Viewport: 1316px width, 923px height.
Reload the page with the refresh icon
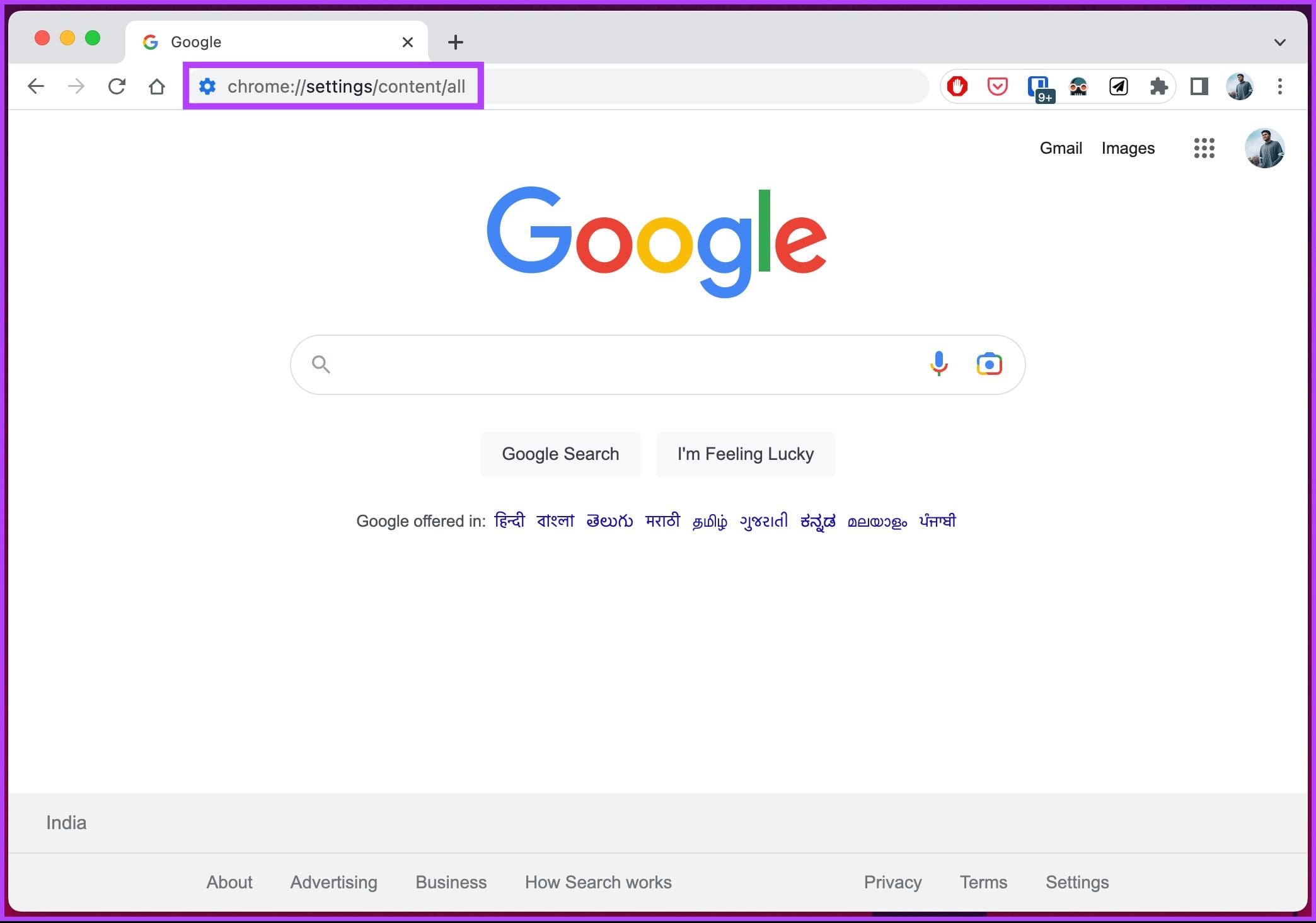[117, 86]
